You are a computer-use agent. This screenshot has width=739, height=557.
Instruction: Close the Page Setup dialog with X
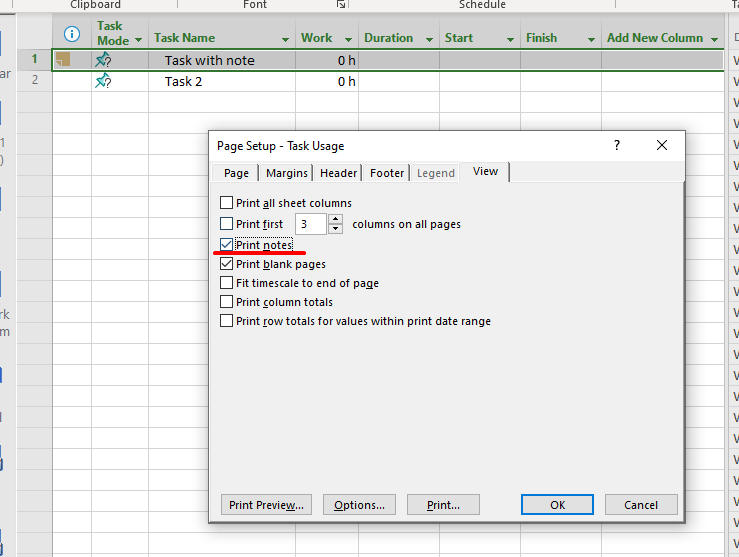662,145
